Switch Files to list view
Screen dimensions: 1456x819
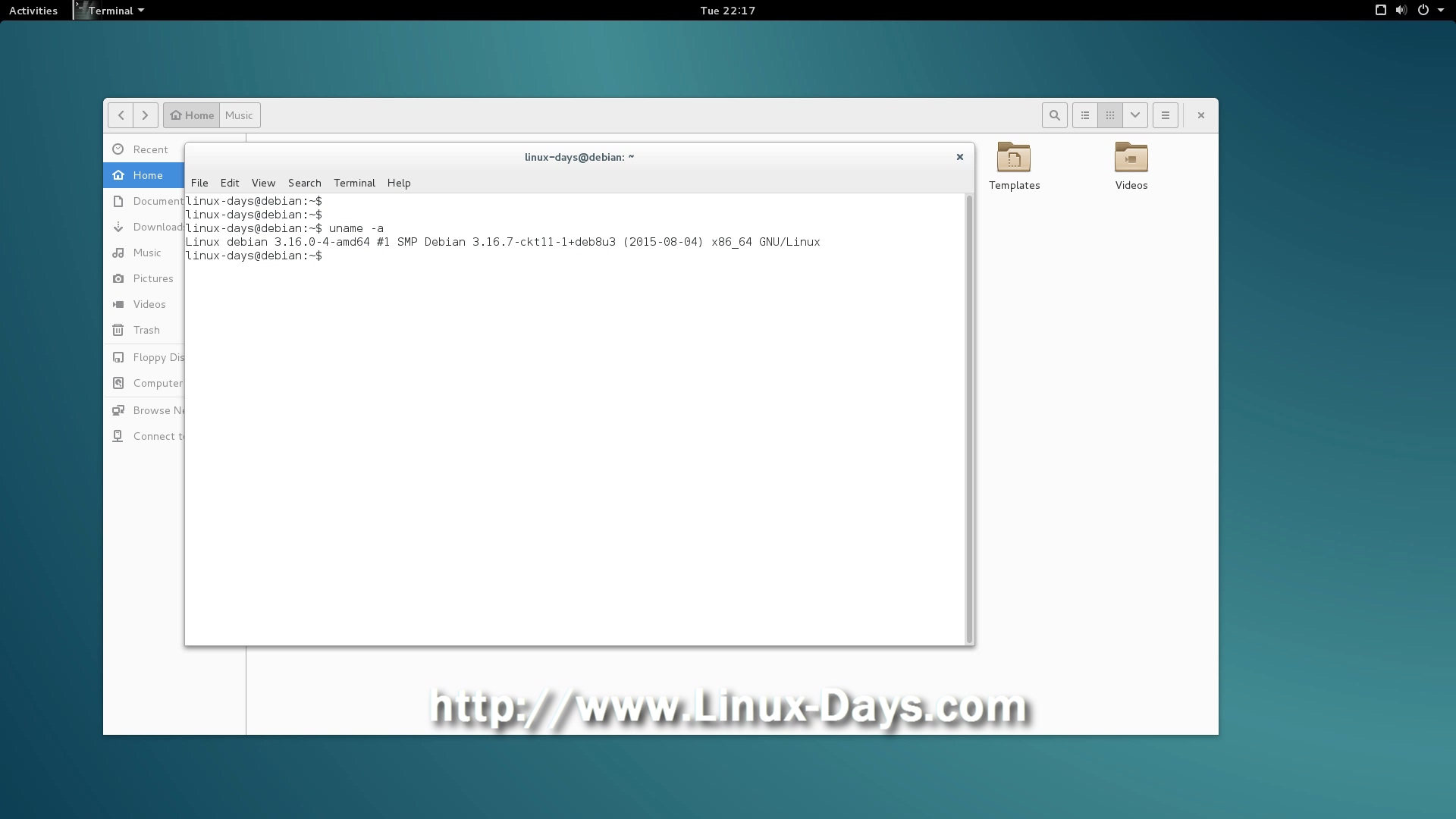pyautogui.click(x=1085, y=115)
